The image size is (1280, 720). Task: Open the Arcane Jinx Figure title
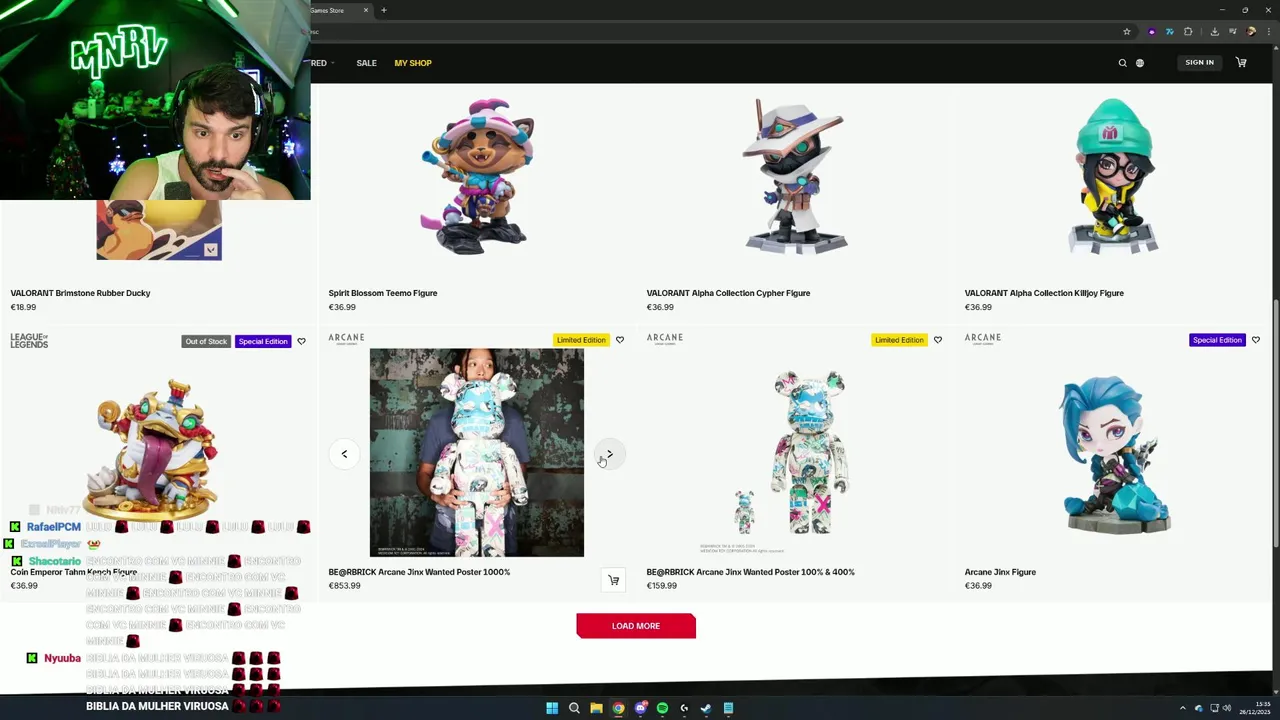[1000, 572]
